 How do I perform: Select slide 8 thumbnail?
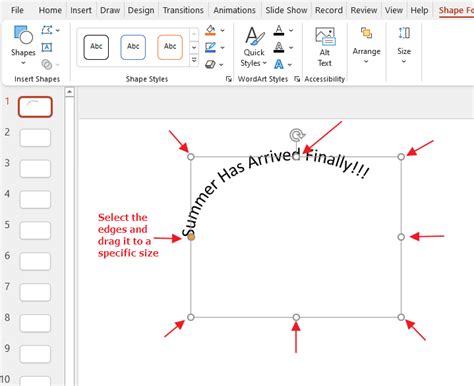35,323
